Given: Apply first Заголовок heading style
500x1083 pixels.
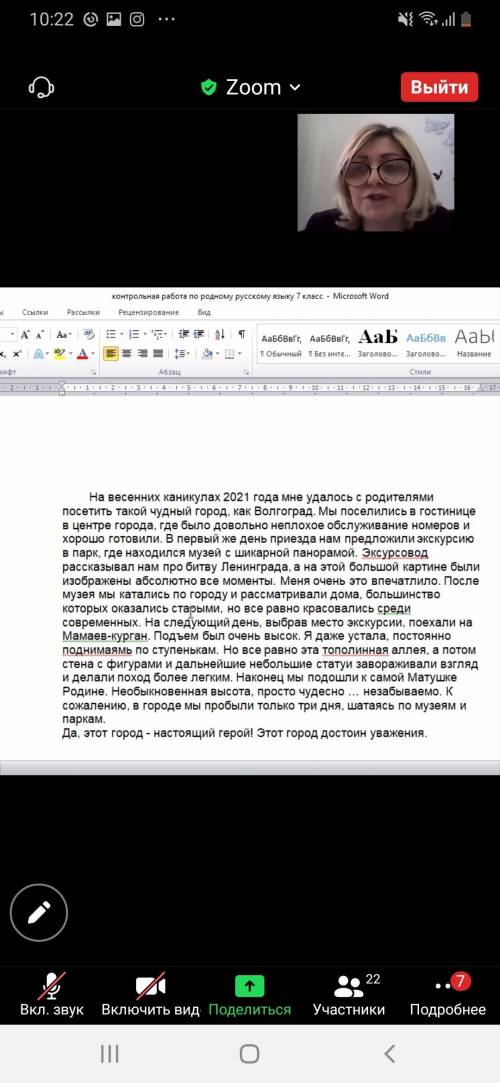Looking at the screenshot, I should pos(378,343).
